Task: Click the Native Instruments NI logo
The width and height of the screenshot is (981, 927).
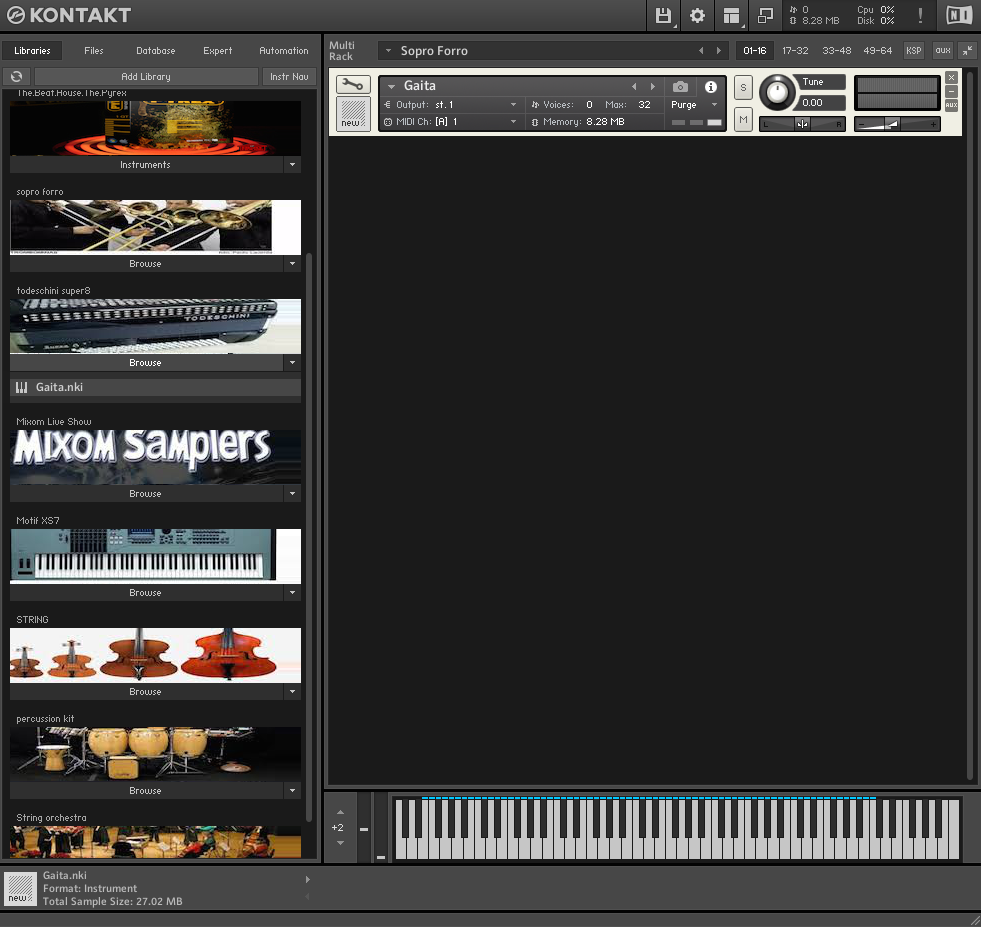Action: [x=958, y=15]
